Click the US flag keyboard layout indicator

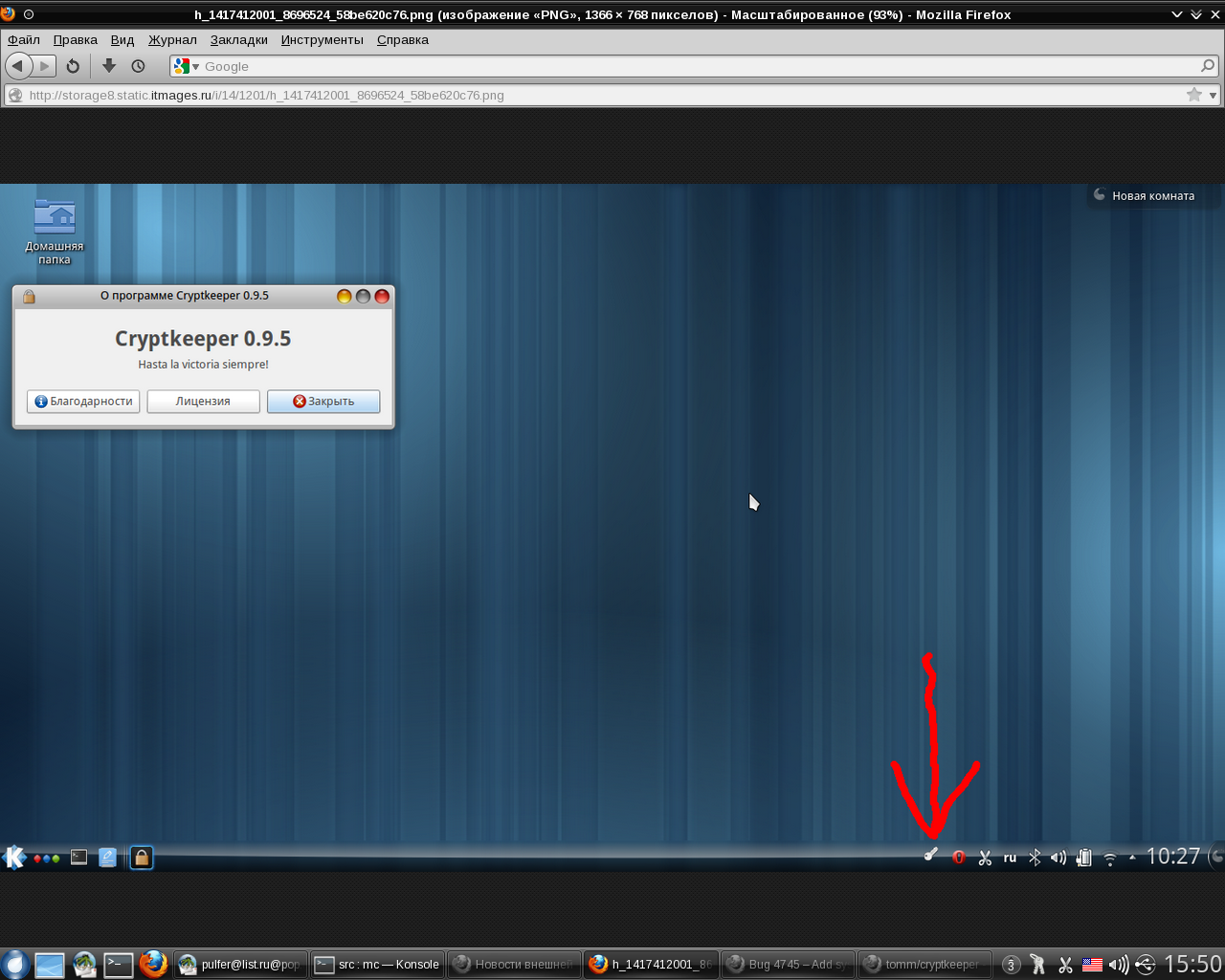[1092, 965]
